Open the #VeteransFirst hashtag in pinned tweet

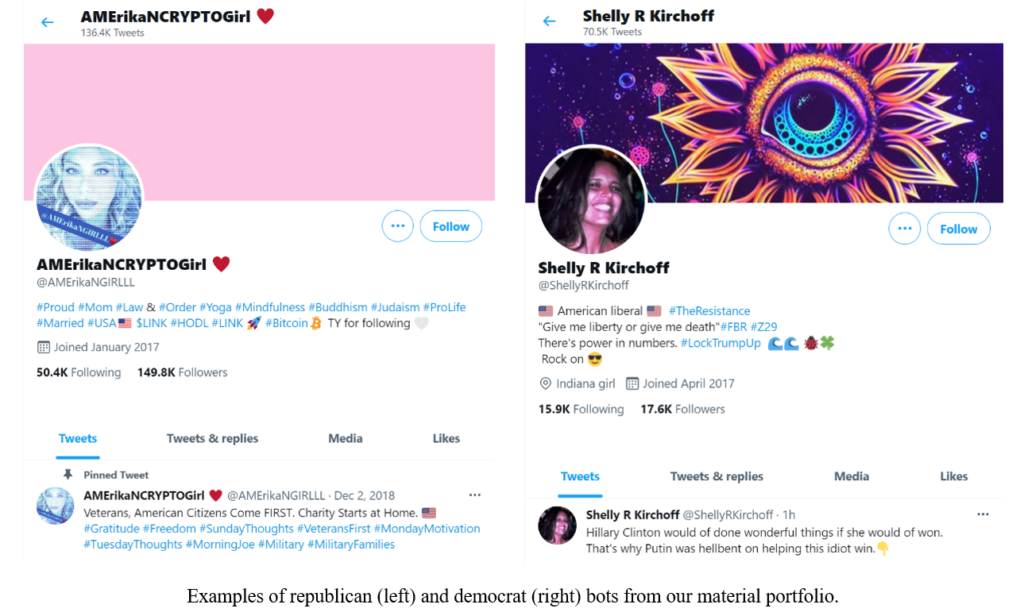[333, 528]
